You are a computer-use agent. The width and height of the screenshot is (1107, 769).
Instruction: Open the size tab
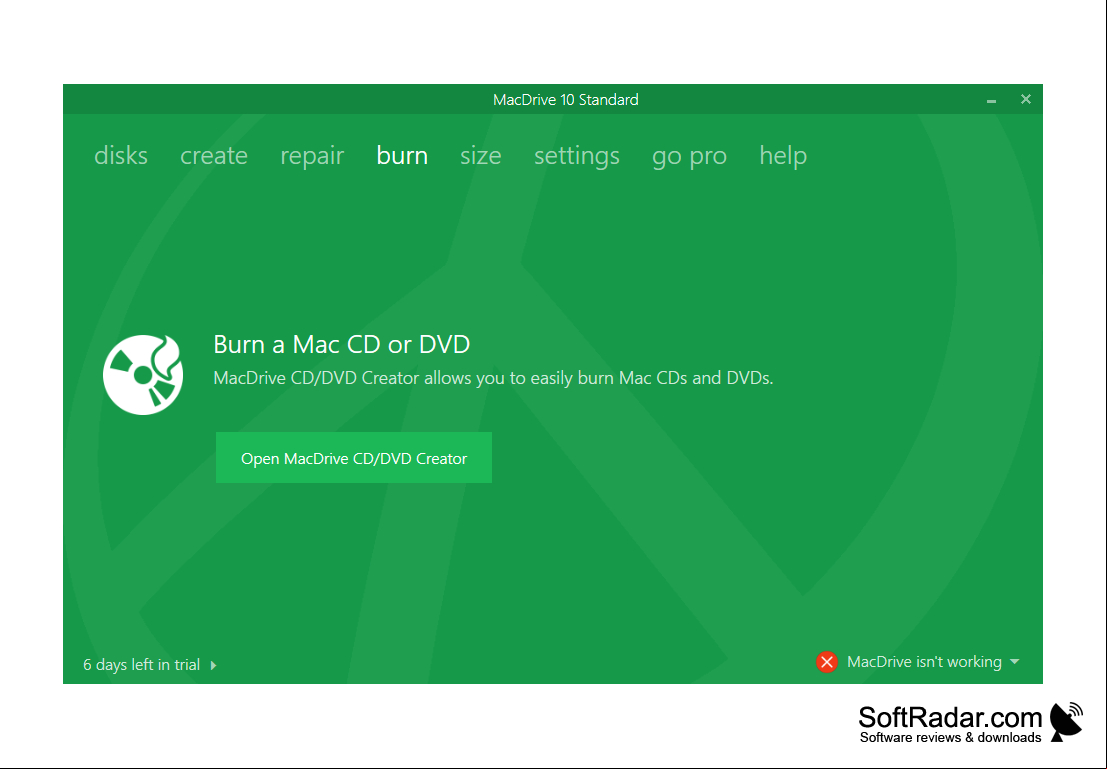(x=481, y=155)
